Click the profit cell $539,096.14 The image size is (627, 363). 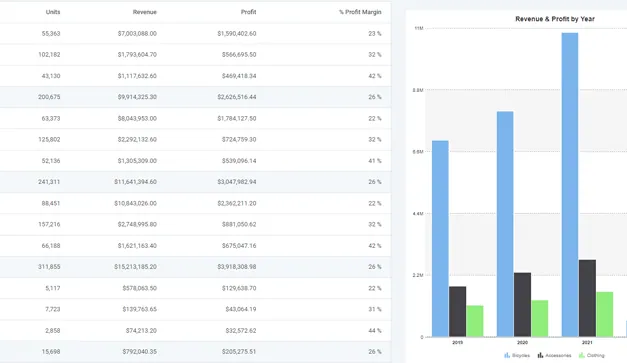click(x=239, y=161)
